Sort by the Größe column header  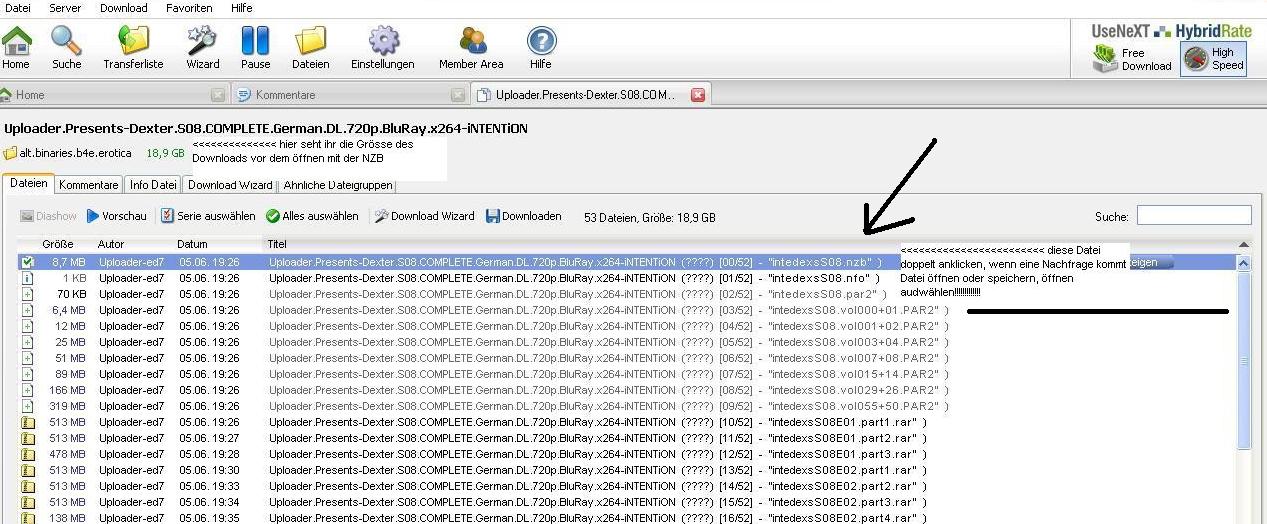[57, 244]
